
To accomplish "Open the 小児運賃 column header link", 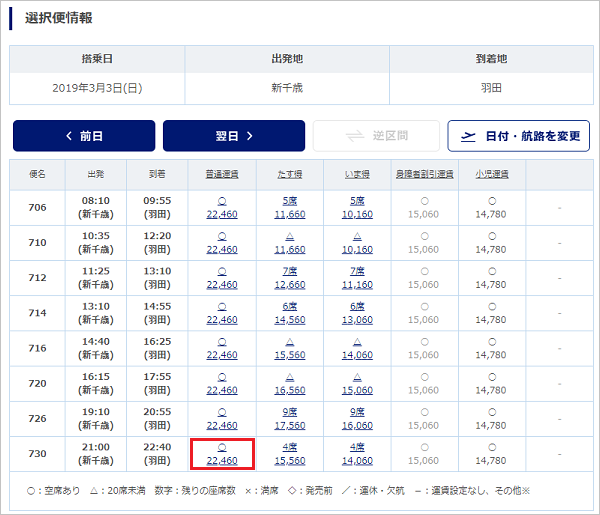I will [x=493, y=174].
